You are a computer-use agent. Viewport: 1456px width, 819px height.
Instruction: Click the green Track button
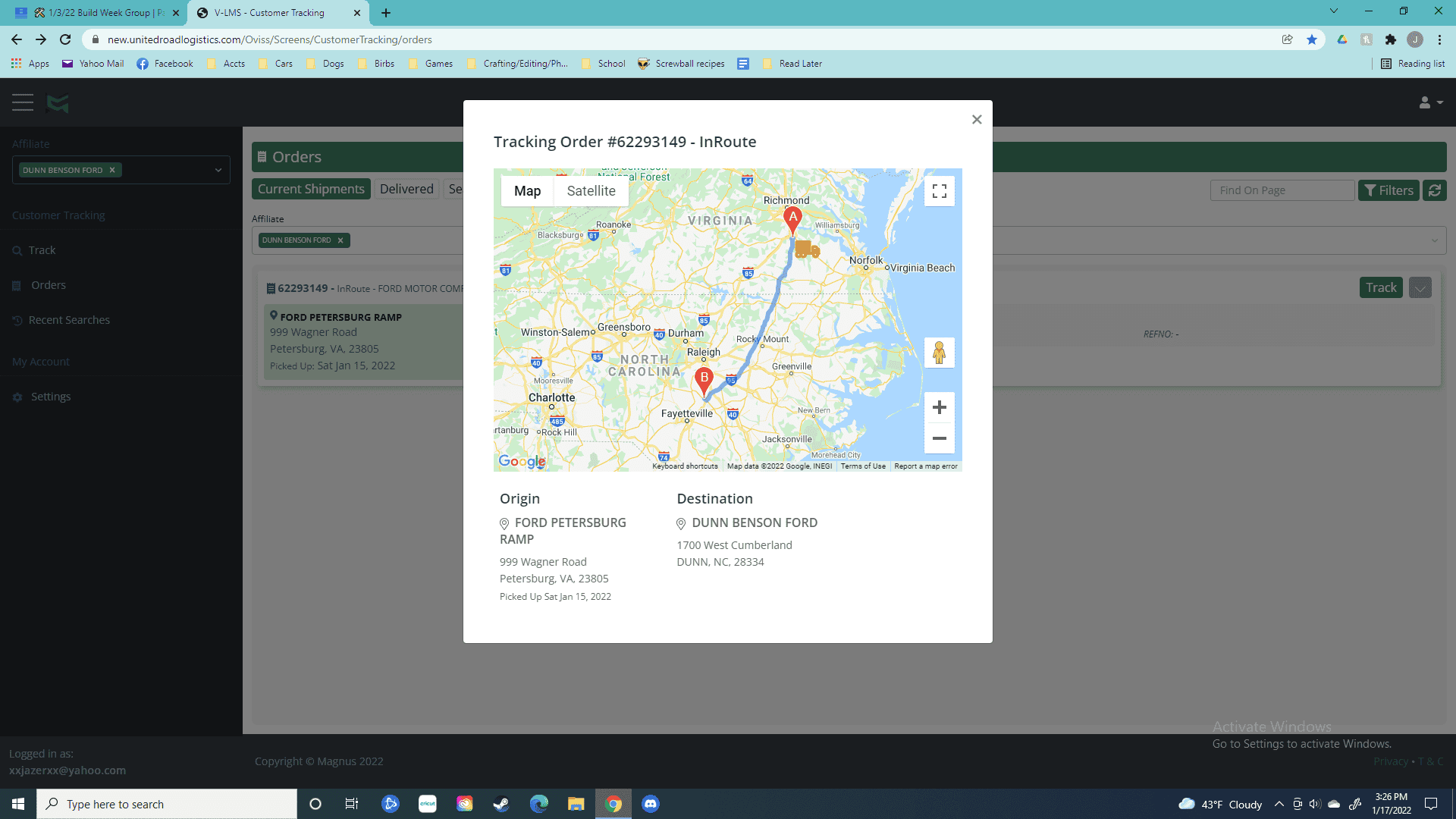pyautogui.click(x=1381, y=287)
